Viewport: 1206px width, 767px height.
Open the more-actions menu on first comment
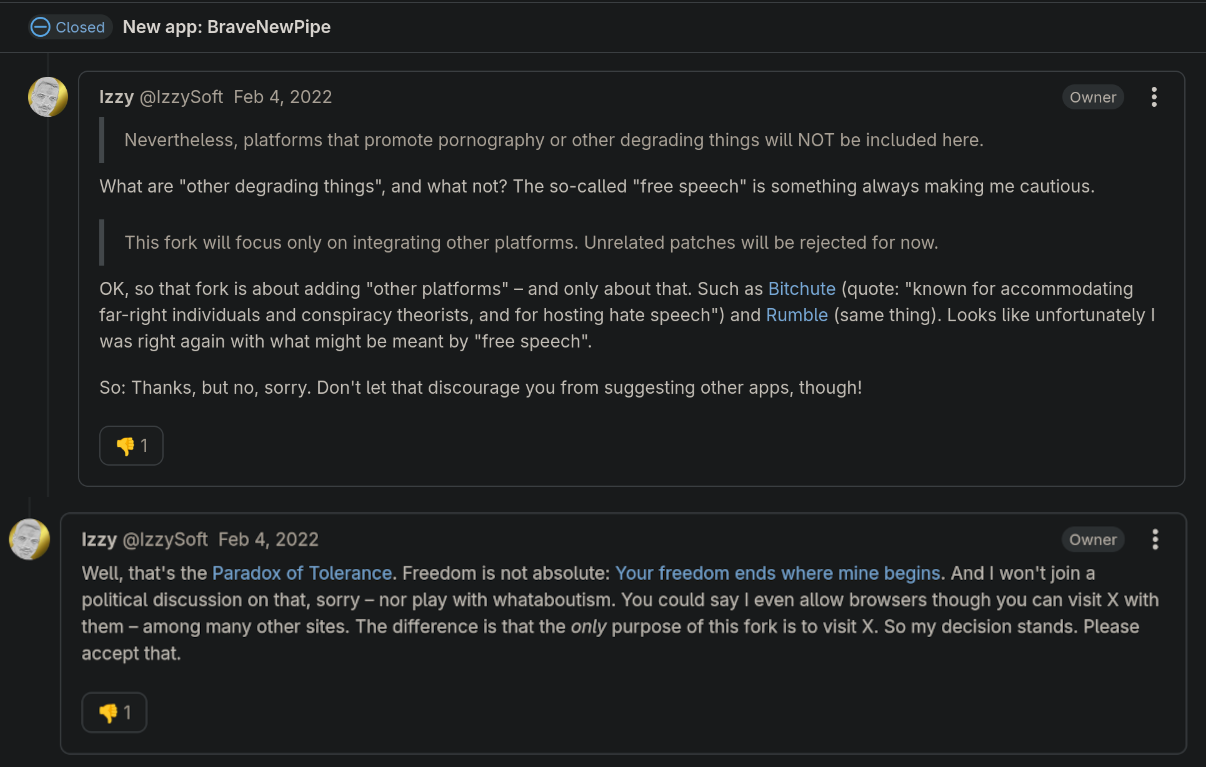pos(1154,97)
